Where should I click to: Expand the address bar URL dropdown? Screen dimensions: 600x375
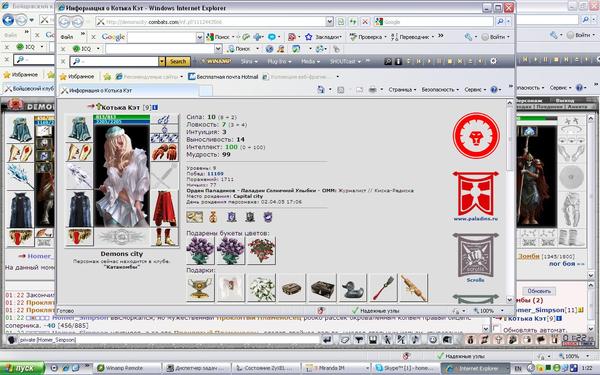[329, 22]
